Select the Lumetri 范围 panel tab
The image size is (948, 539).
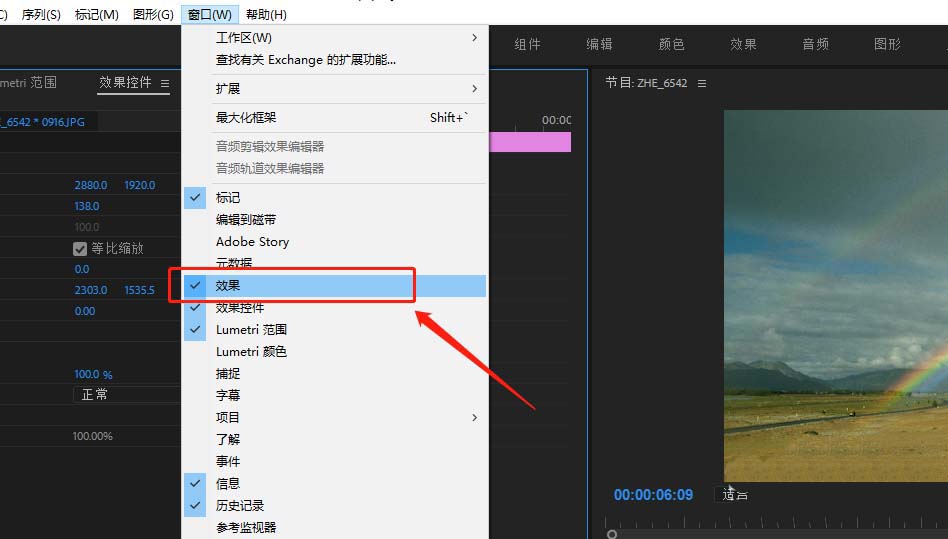click(28, 82)
